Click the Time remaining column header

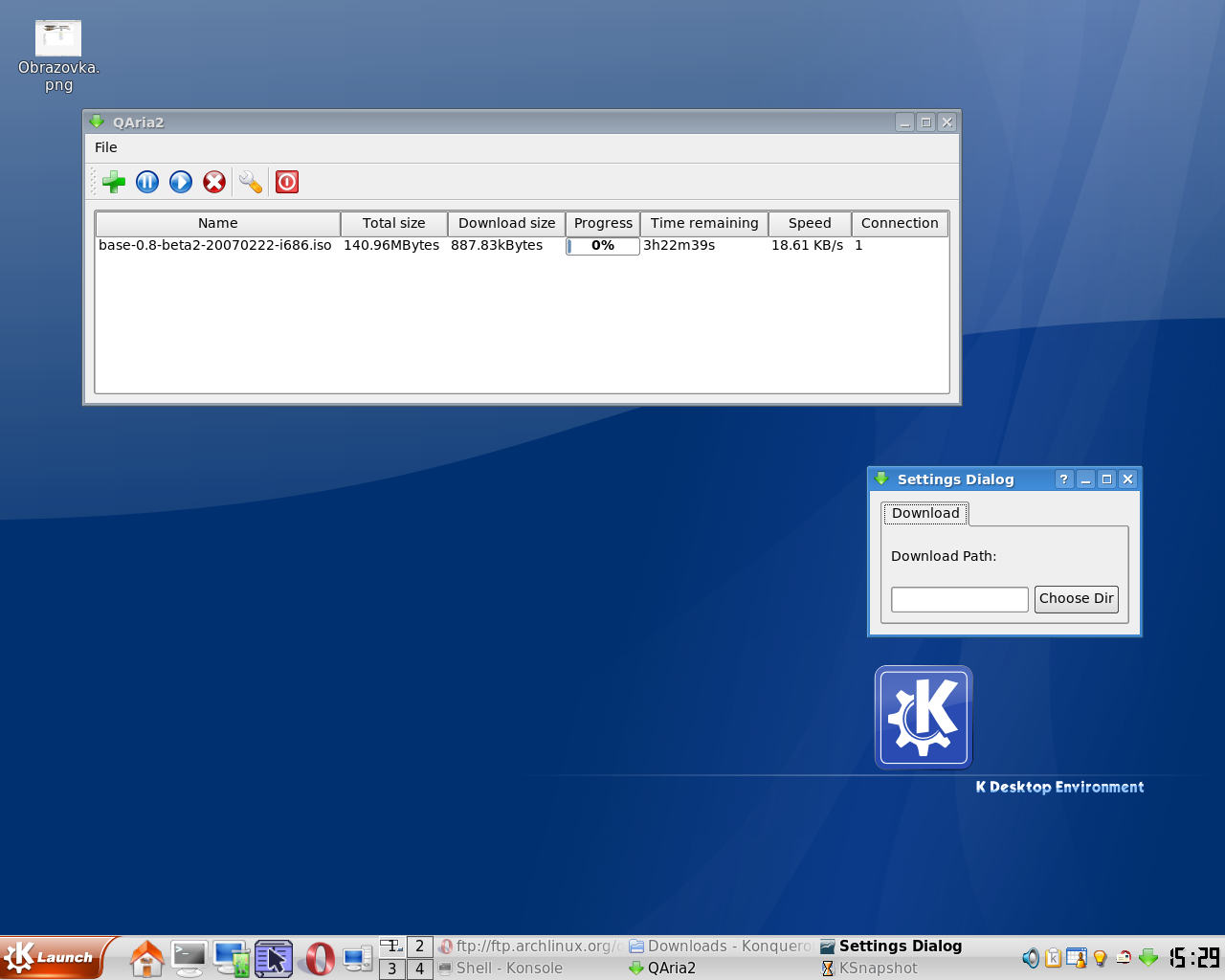pos(704,223)
